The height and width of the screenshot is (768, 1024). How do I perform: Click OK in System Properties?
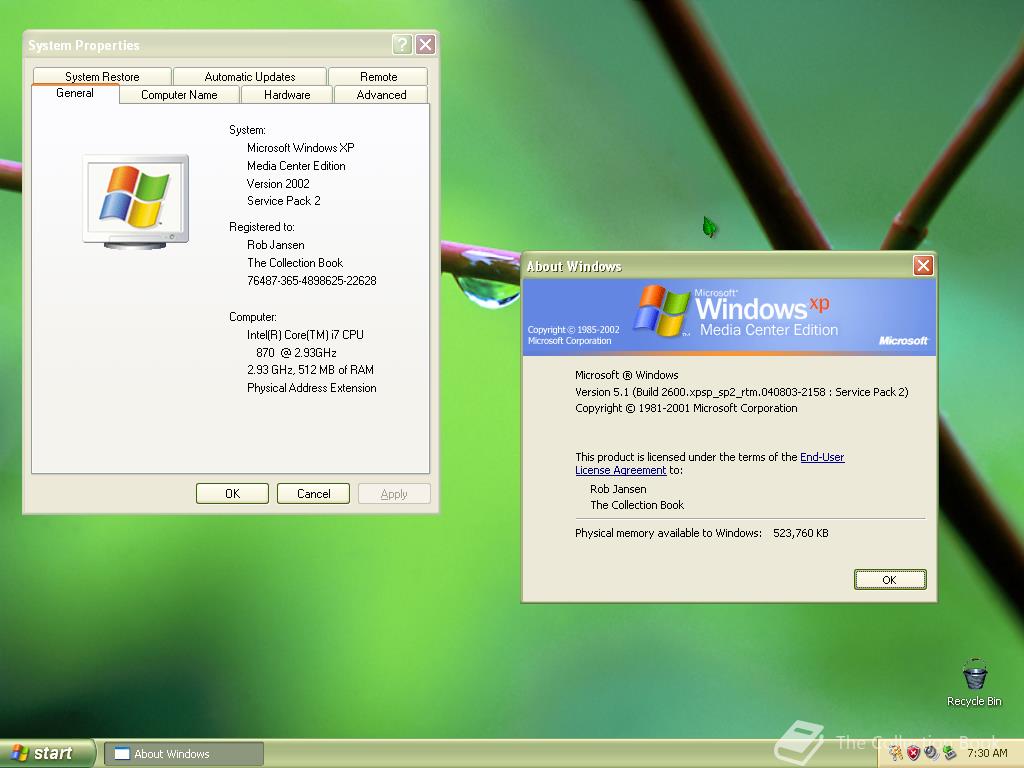pyautogui.click(x=232, y=494)
